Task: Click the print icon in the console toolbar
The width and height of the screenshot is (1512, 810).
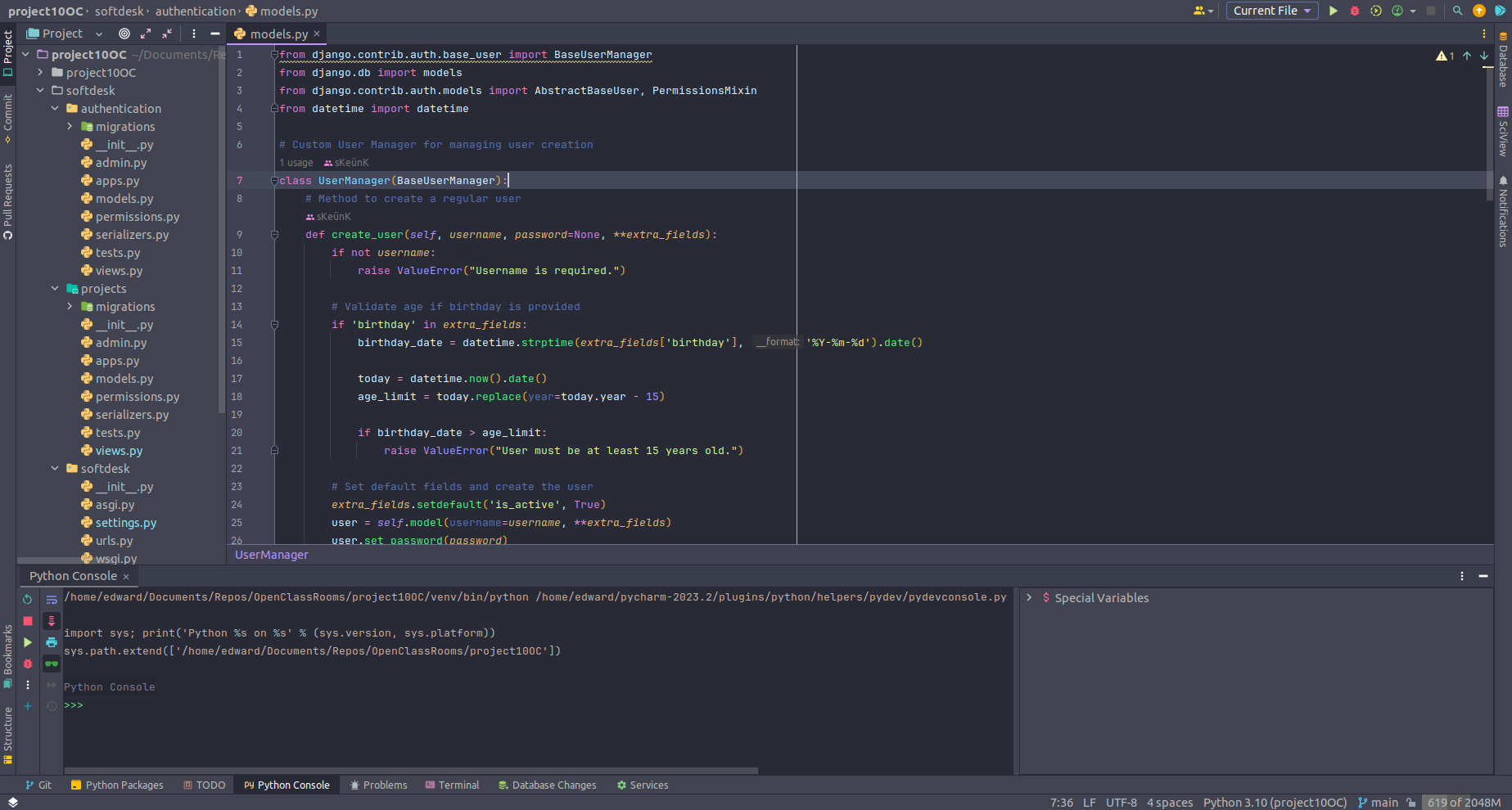Action: click(x=52, y=642)
